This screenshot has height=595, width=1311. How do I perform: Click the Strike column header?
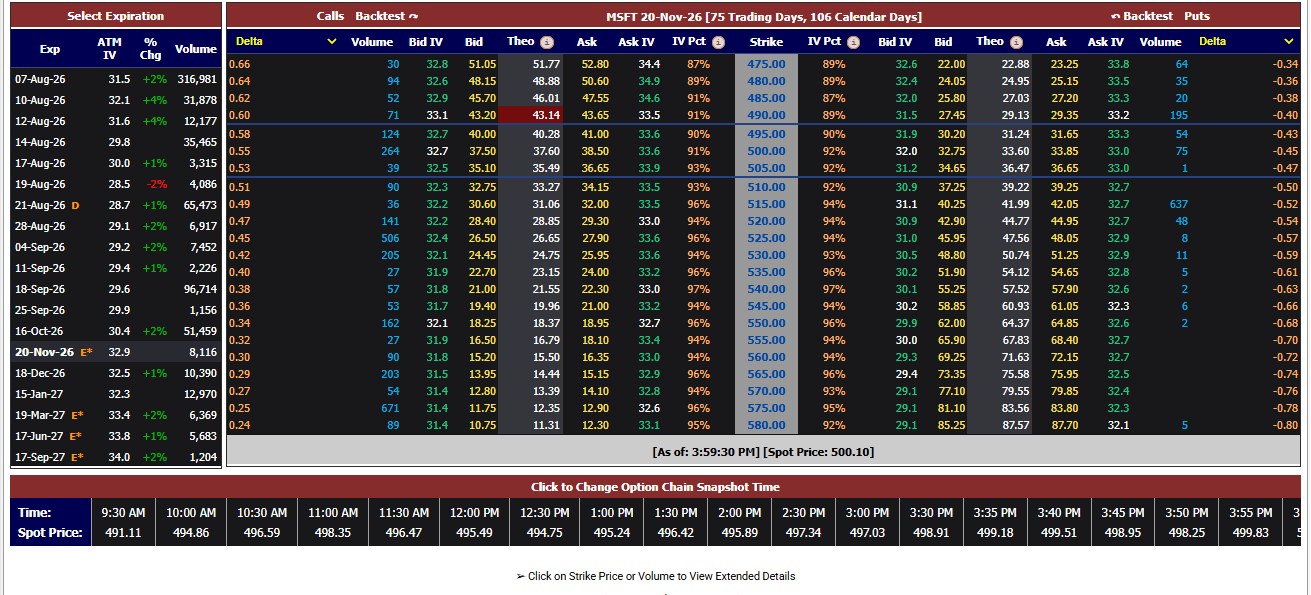(x=766, y=42)
